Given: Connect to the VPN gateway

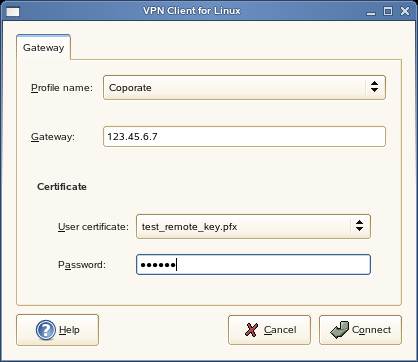Looking at the screenshot, I should tap(360, 330).
